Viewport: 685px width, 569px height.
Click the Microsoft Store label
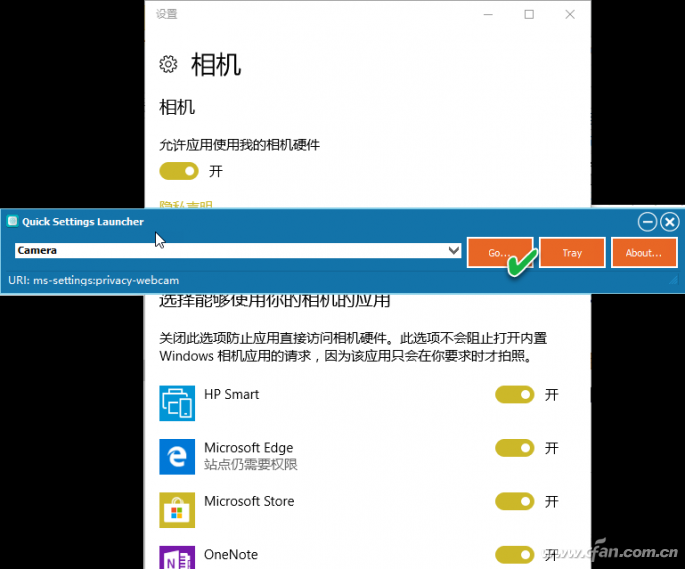coord(249,501)
